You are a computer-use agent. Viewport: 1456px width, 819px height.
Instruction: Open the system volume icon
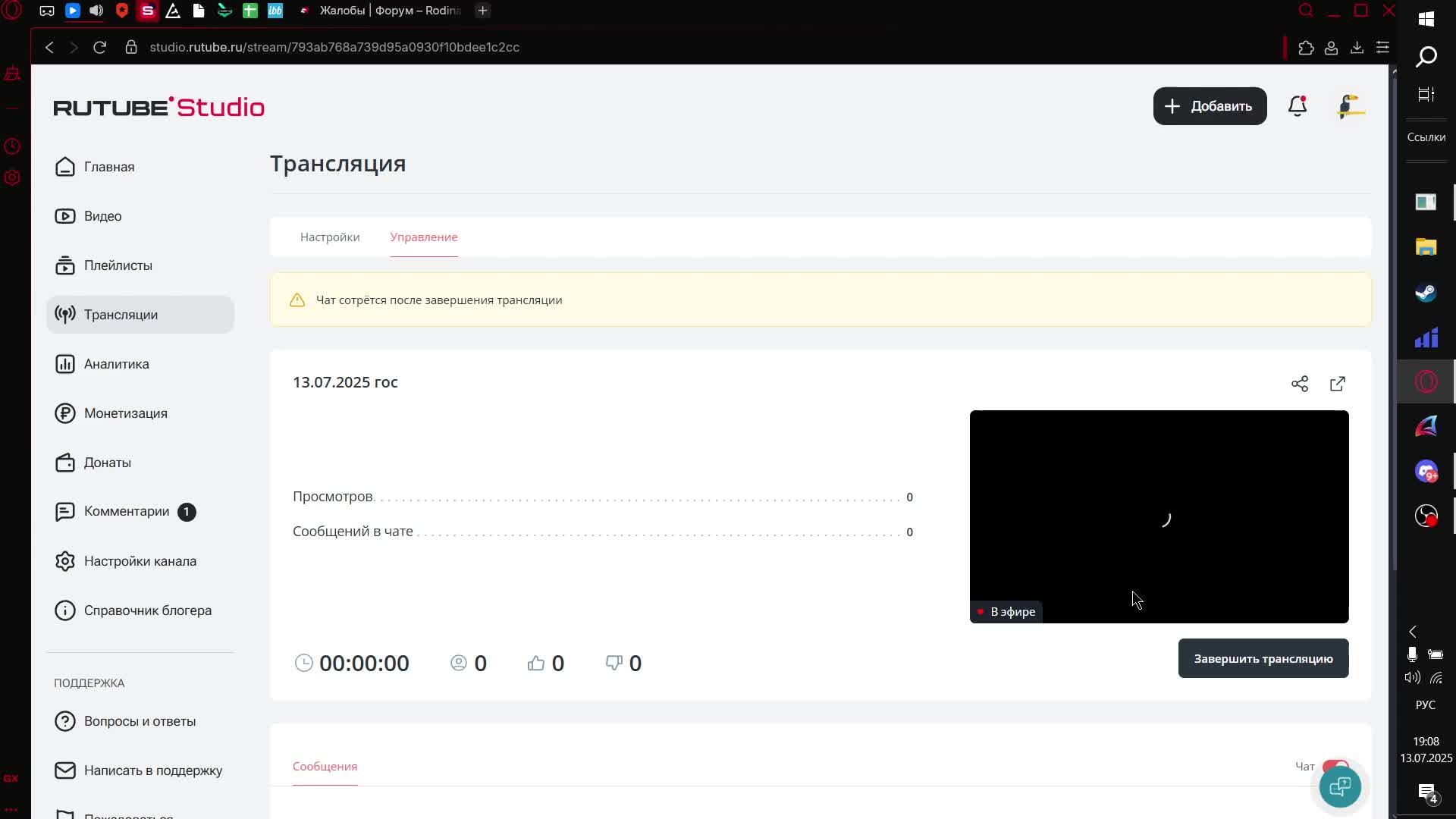click(x=1412, y=678)
